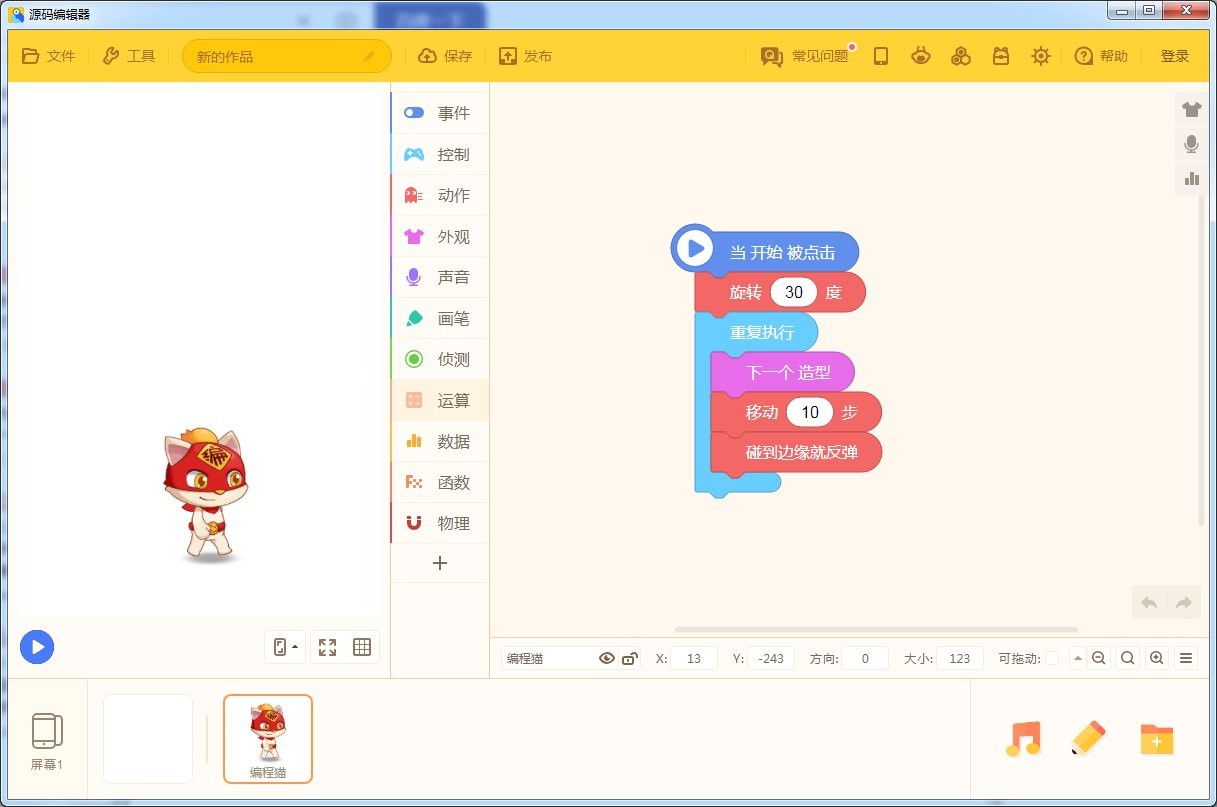The height and width of the screenshot is (807, 1217).
Task: Click the fullscreen stage icon
Action: click(327, 647)
